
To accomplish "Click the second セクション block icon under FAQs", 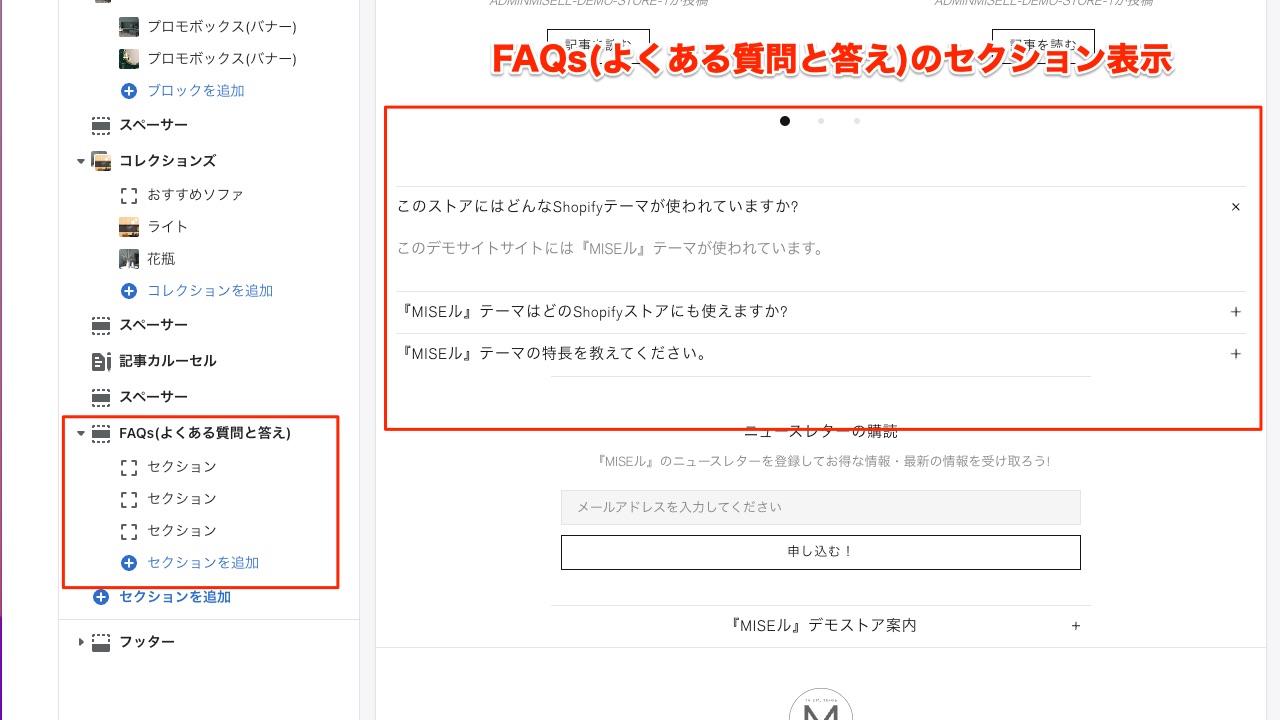I will point(129,499).
